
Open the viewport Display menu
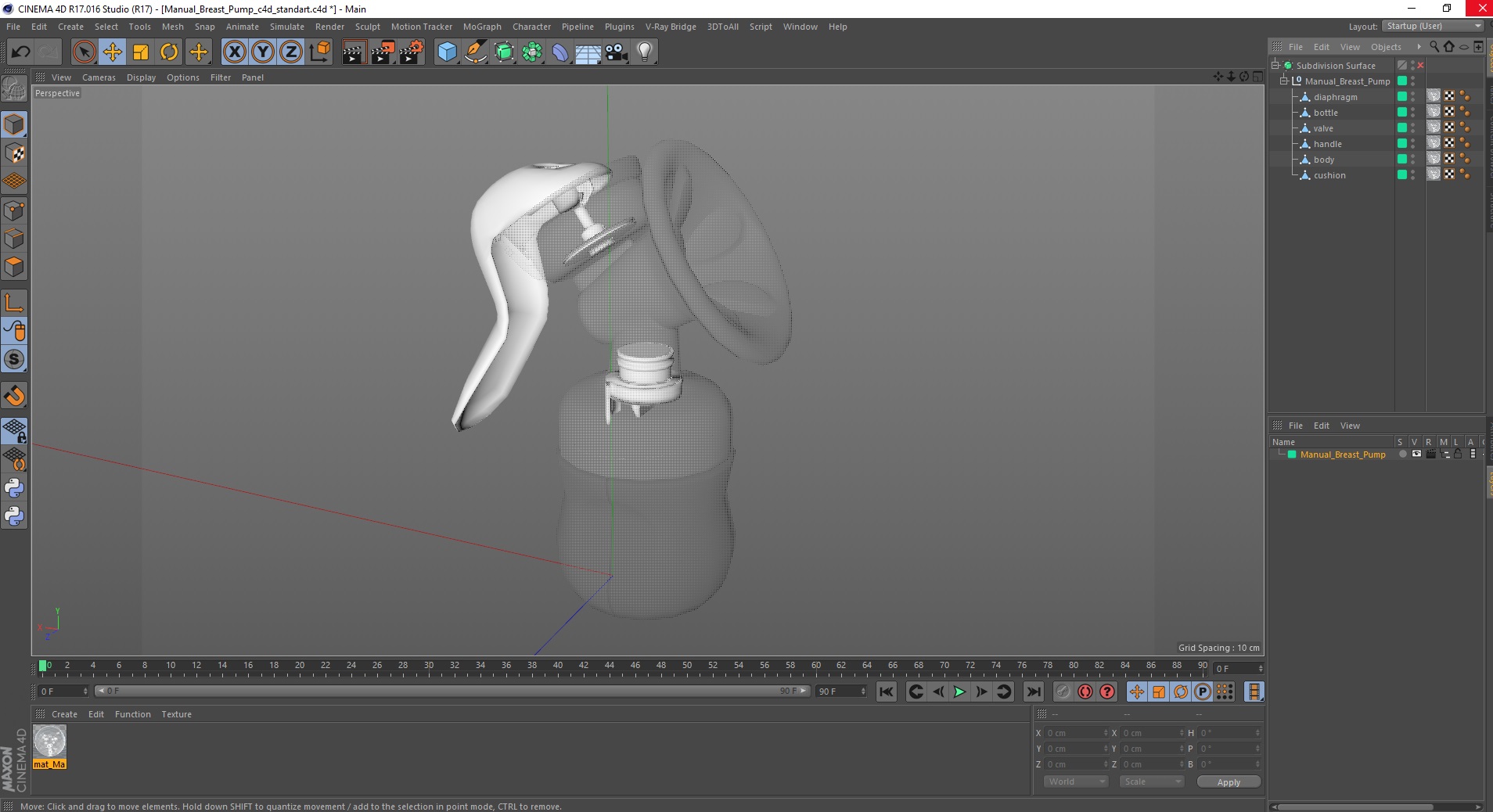point(141,77)
